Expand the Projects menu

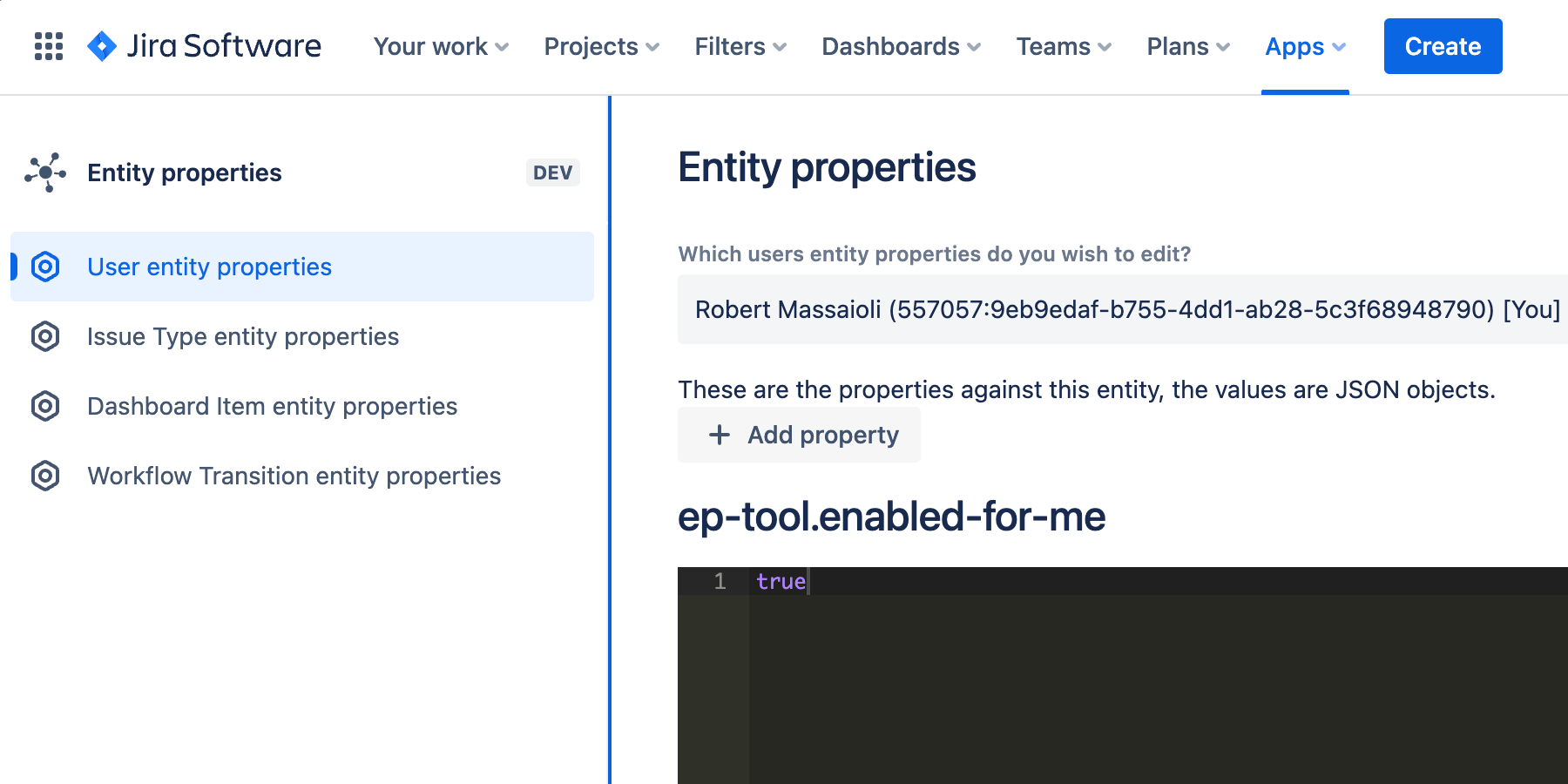pyautogui.click(x=601, y=46)
